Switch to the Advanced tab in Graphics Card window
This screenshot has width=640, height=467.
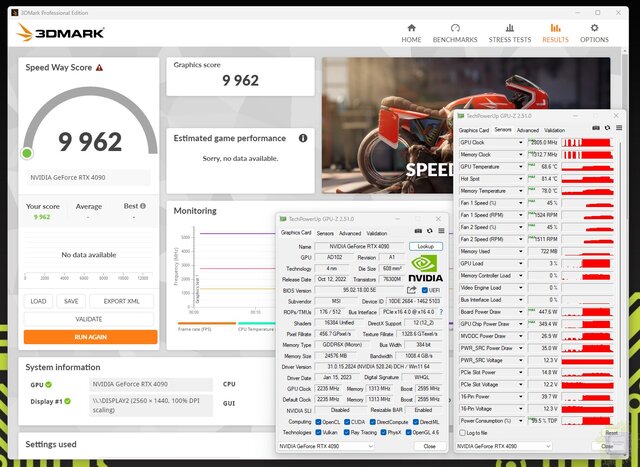pos(350,233)
